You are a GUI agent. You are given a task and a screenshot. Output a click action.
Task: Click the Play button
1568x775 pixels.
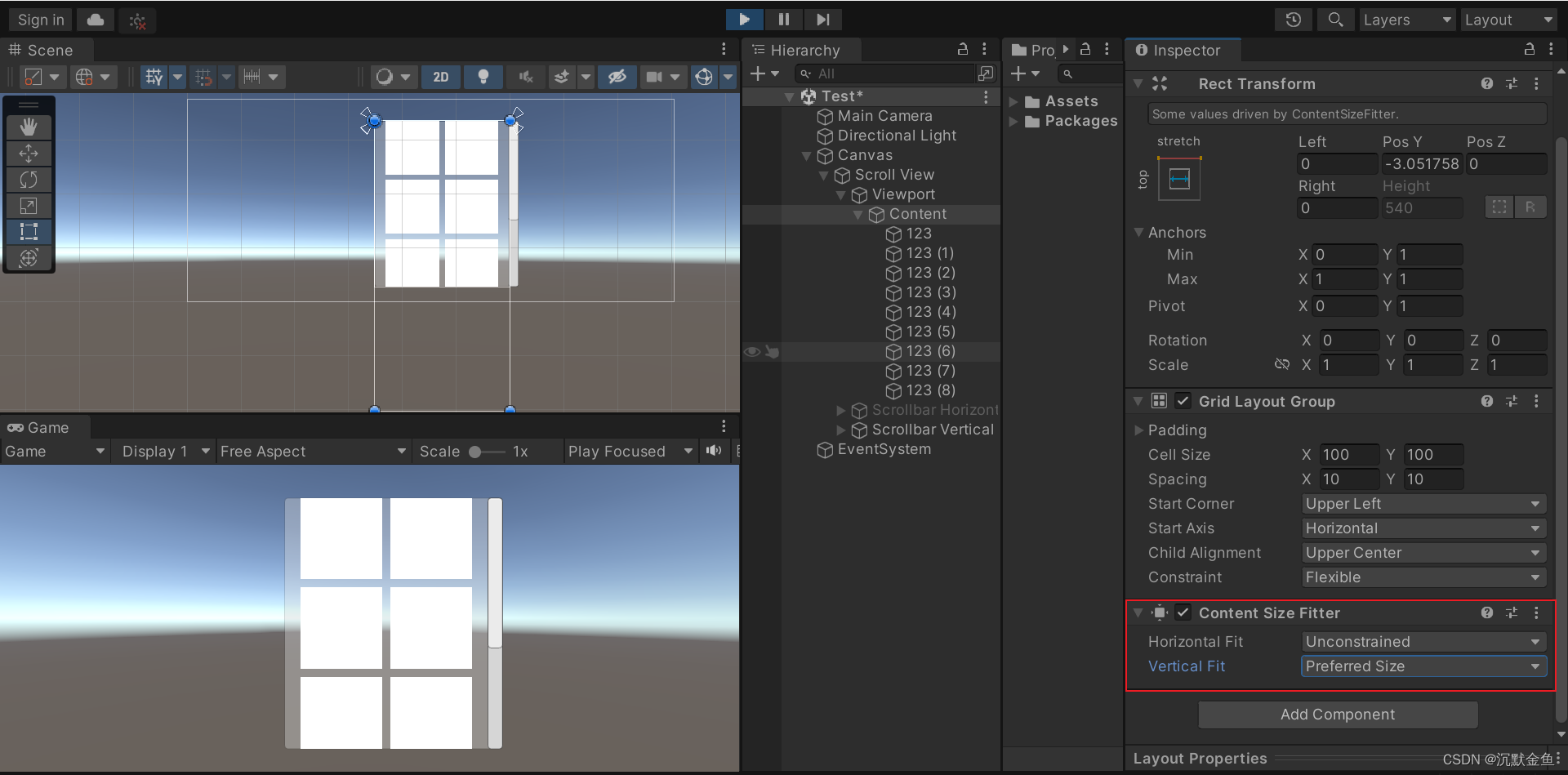click(x=744, y=19)
